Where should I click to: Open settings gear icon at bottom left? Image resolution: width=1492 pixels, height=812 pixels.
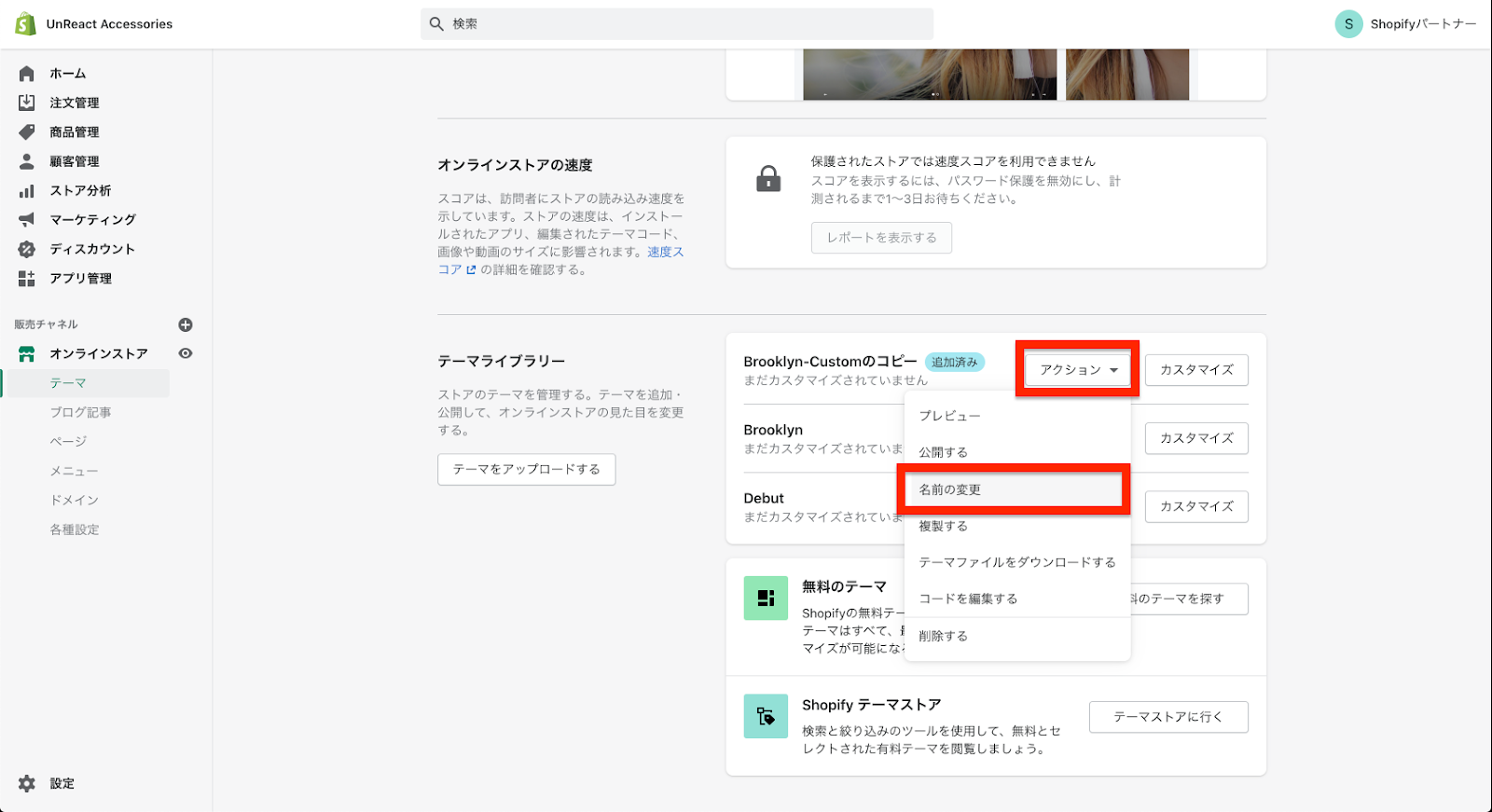click(x=27, y=784)
